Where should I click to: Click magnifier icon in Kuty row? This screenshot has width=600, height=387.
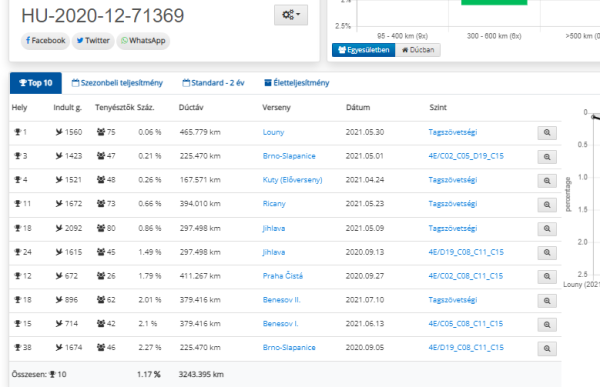(x=547, y=181)
